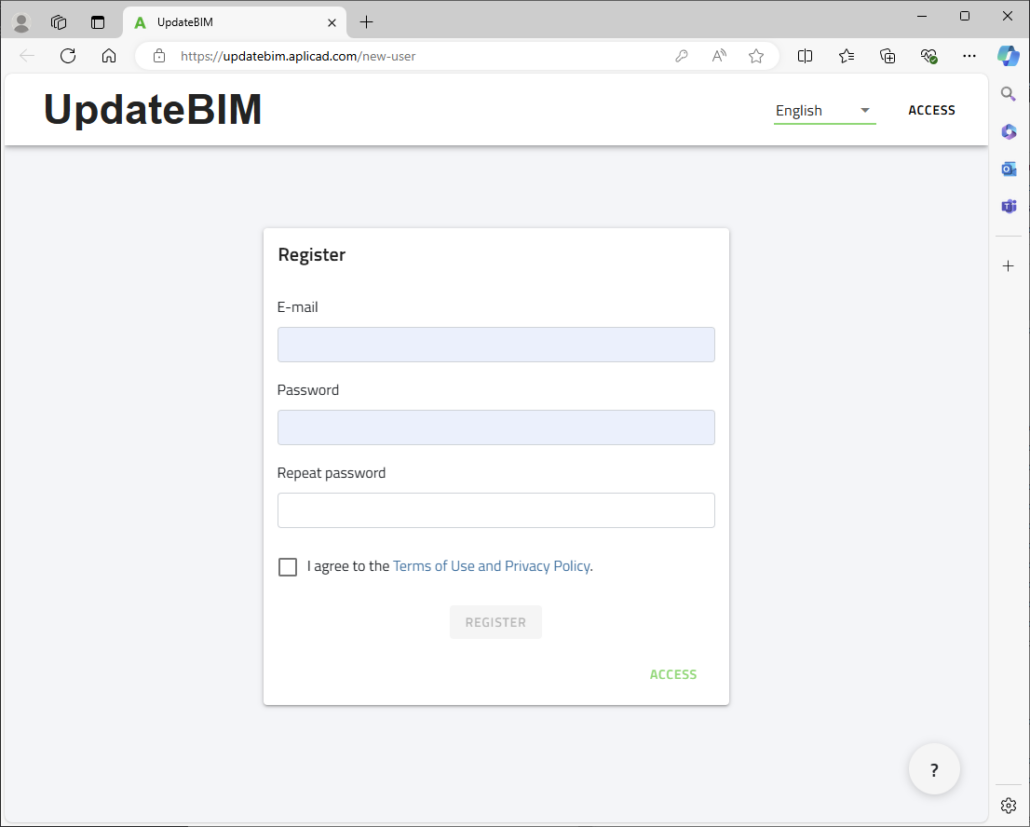Open Copilot sidebar icon
Image resolution: width=1030 pixels, height=827 pixels.
pos(1008,56)
